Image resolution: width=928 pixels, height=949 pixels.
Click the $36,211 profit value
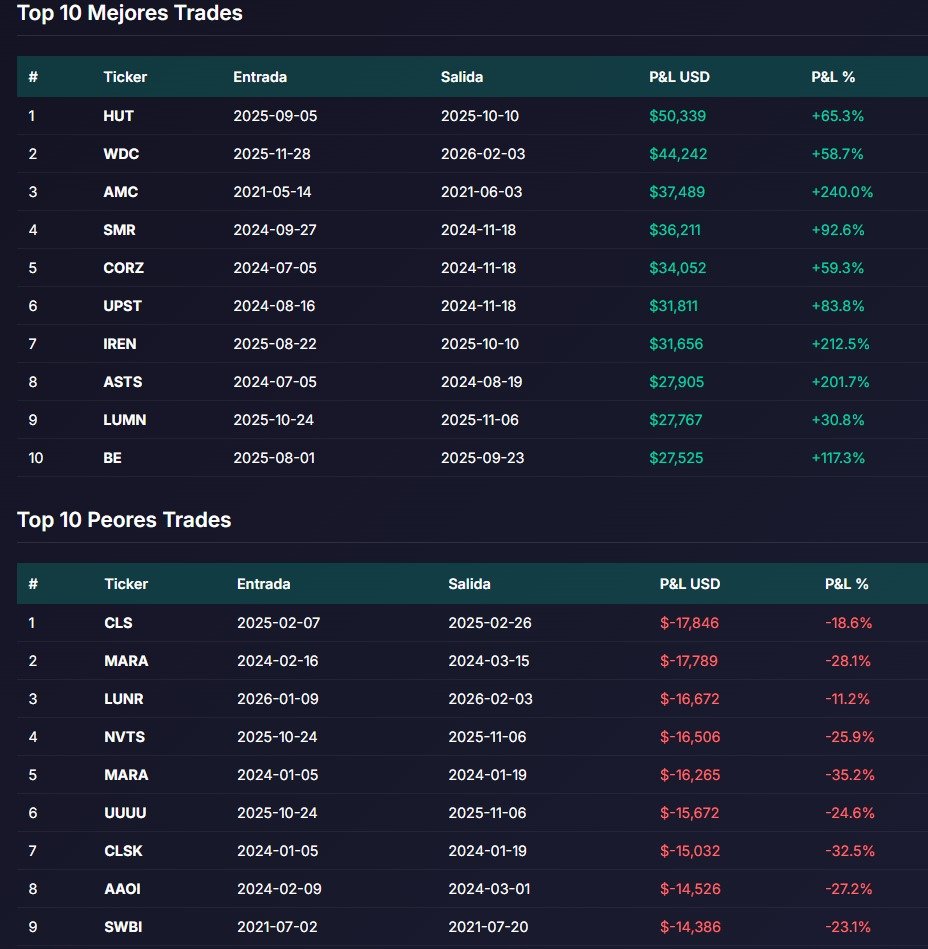tap(674, 230)
